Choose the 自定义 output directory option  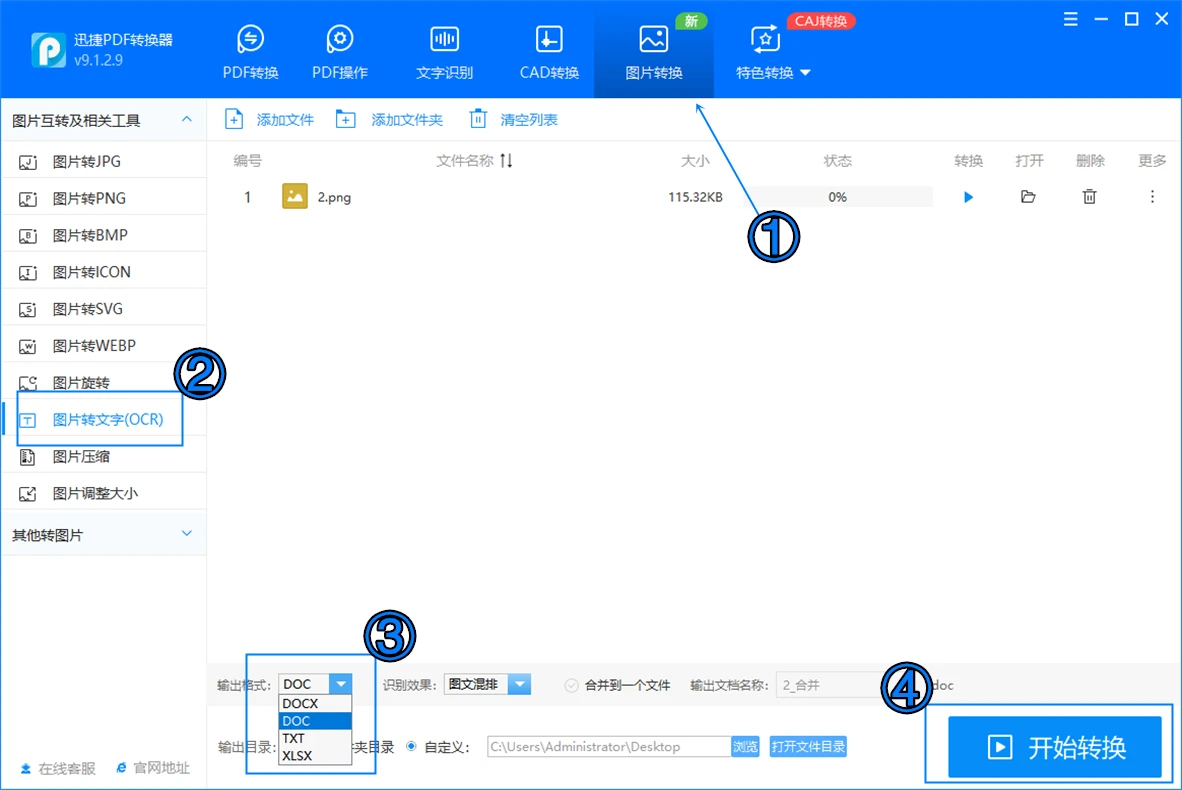coord(410,746)
